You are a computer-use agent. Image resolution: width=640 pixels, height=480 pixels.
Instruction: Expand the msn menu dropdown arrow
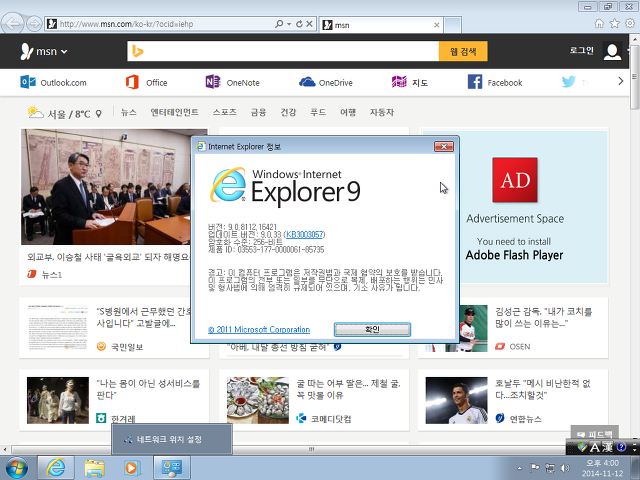click(64, 52)
